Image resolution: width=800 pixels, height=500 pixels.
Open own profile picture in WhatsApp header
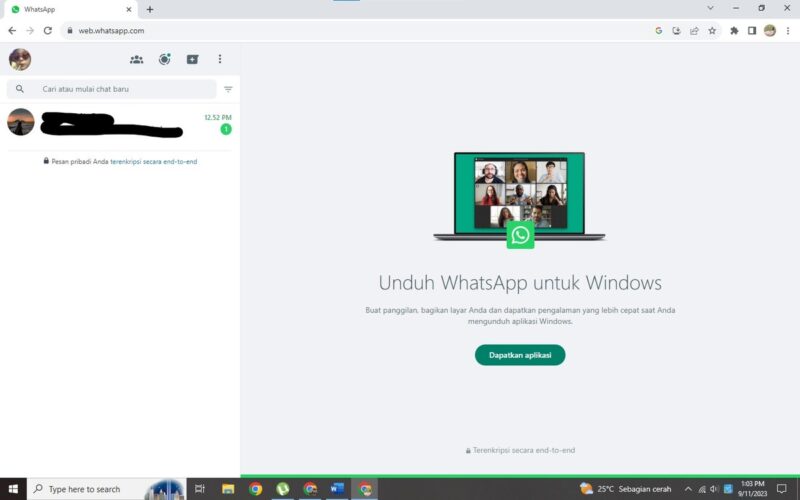coord(20,59)
